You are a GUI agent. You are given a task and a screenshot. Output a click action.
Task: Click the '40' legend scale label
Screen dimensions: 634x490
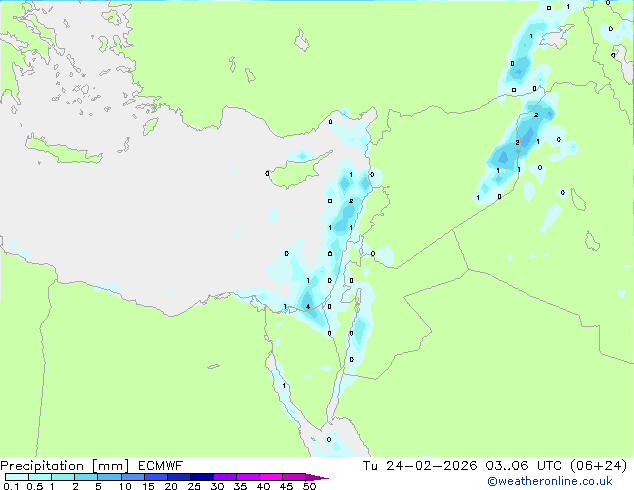click(263, 486)
